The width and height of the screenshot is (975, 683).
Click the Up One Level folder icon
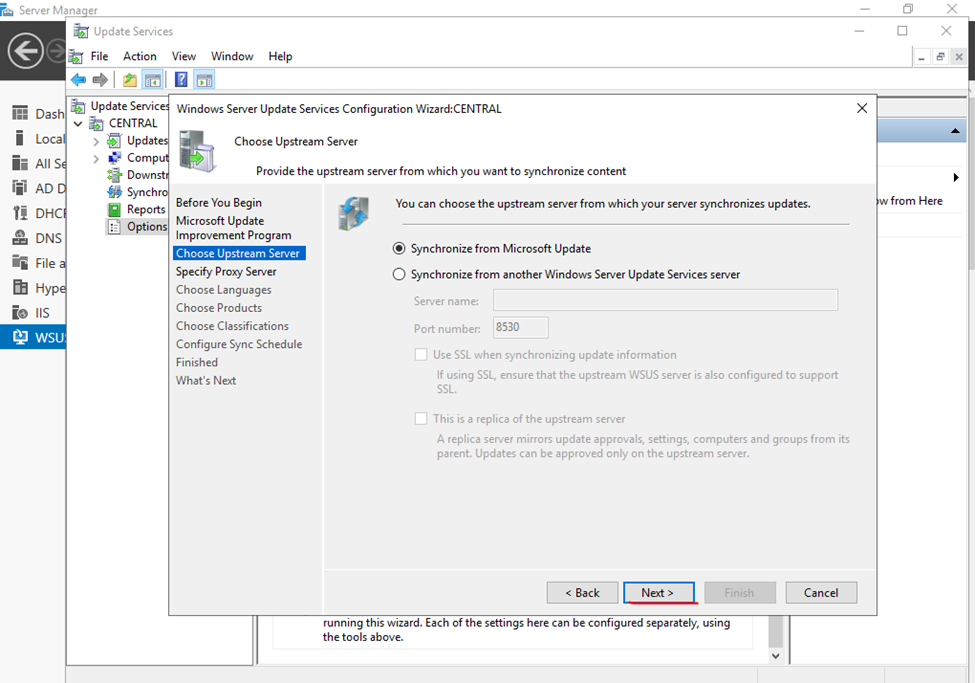[x=130, y=80]
